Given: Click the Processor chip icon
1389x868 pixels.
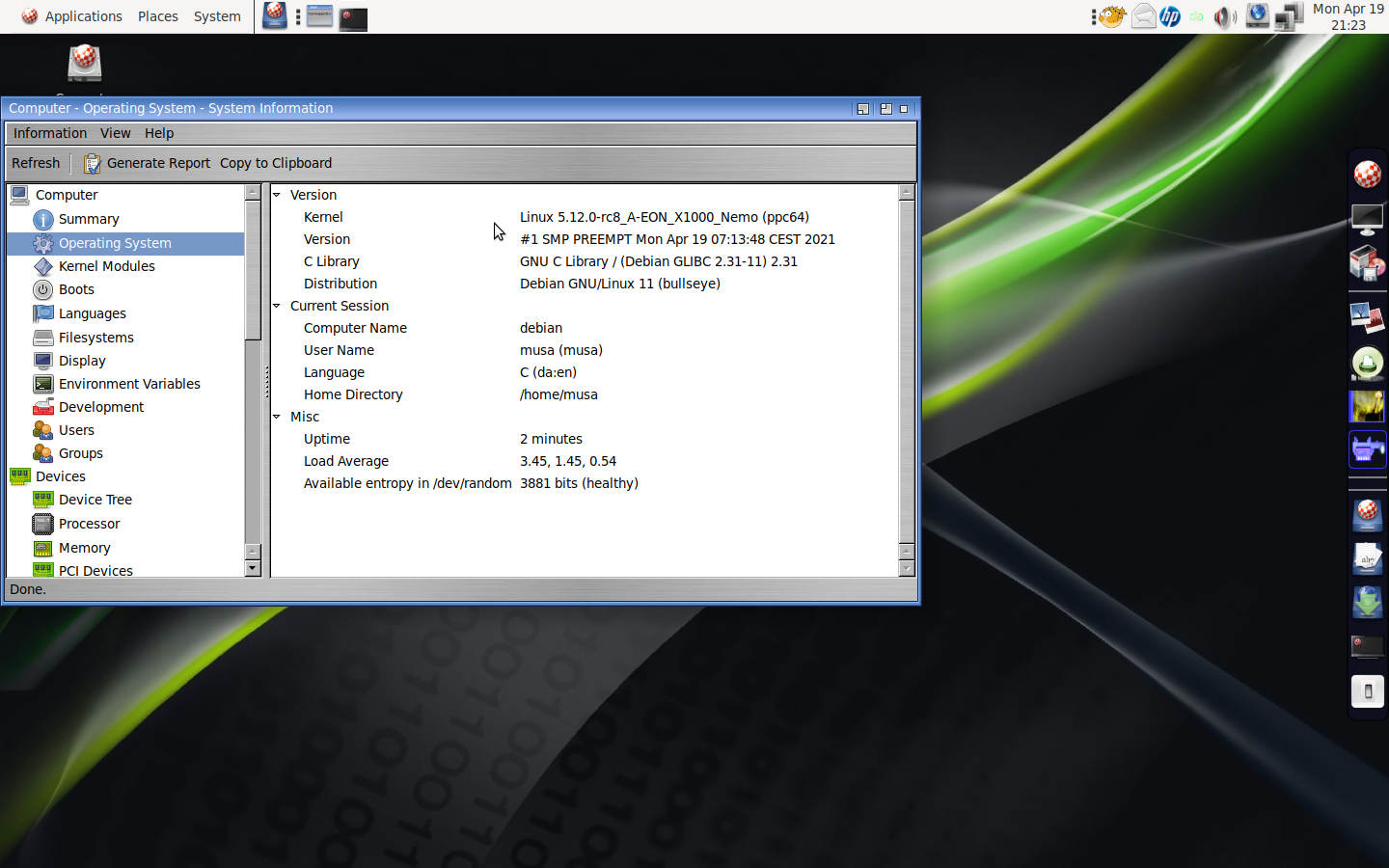Looking at the screenshot, I should point(42,524).
